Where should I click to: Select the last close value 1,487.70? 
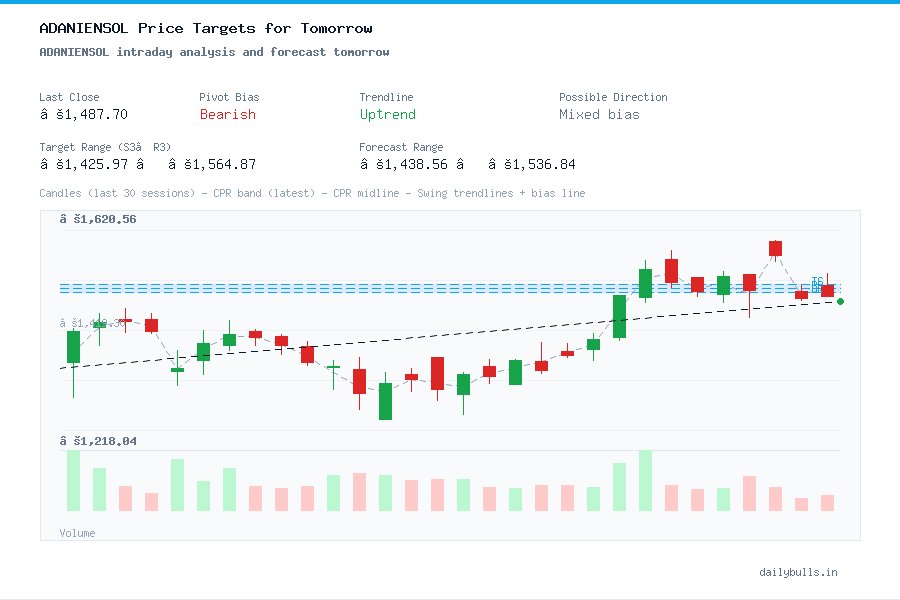84,114
